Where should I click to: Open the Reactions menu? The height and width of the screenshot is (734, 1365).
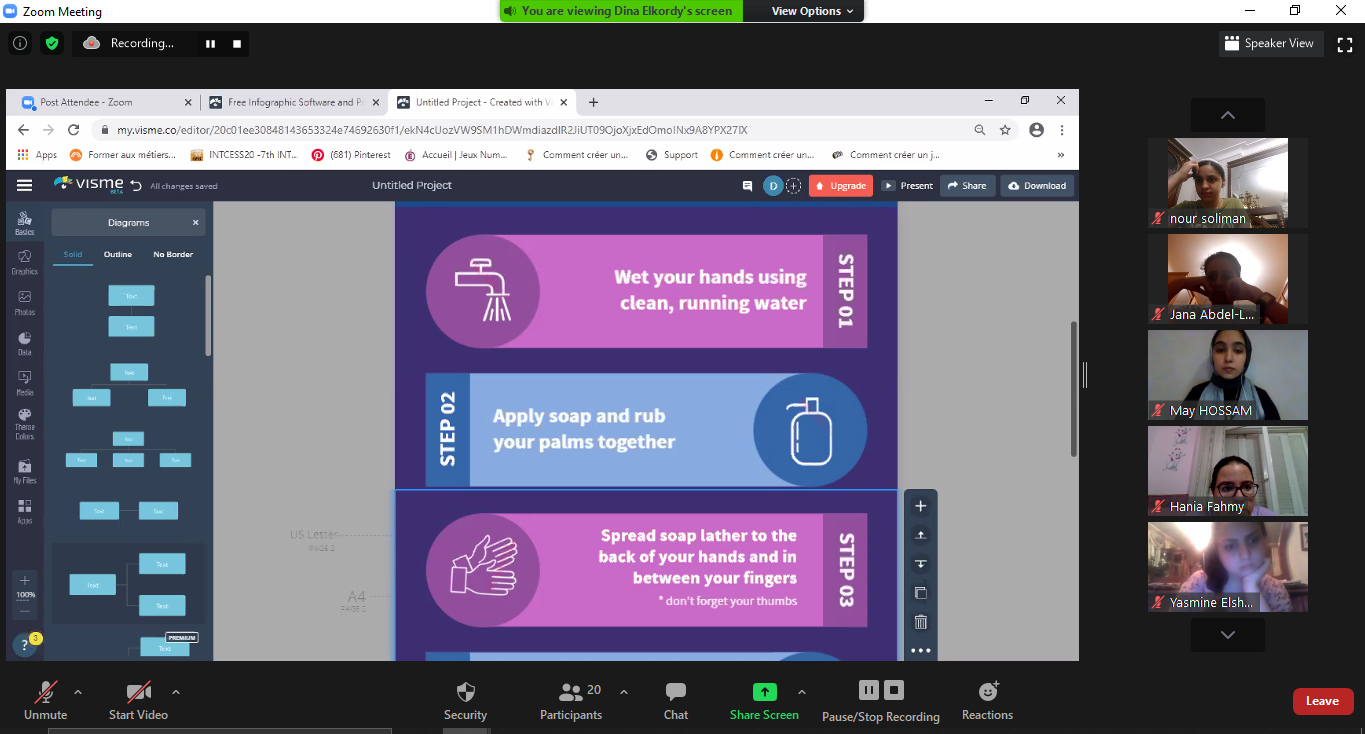(x=987, y=692)
